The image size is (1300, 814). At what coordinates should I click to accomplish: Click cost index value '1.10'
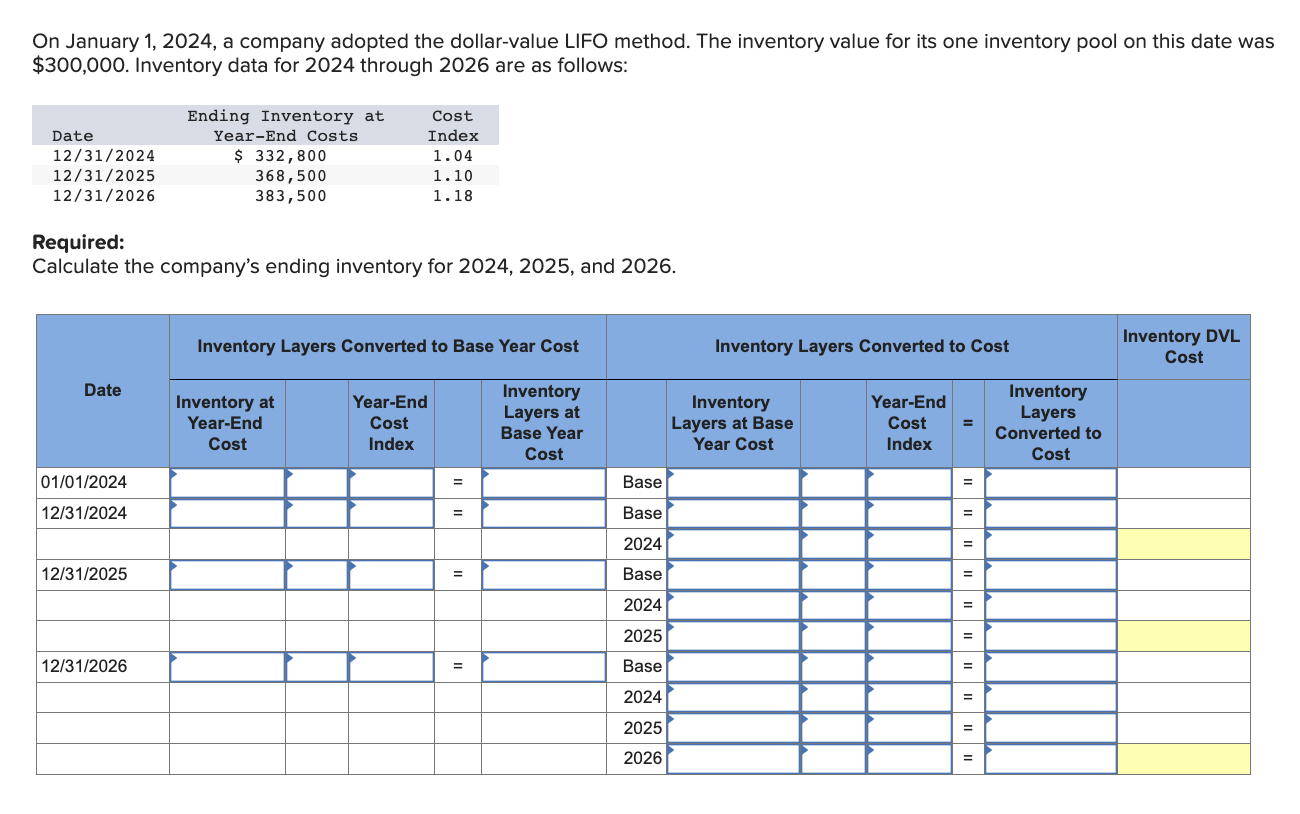pyautogui.click(x=453, y=175)
